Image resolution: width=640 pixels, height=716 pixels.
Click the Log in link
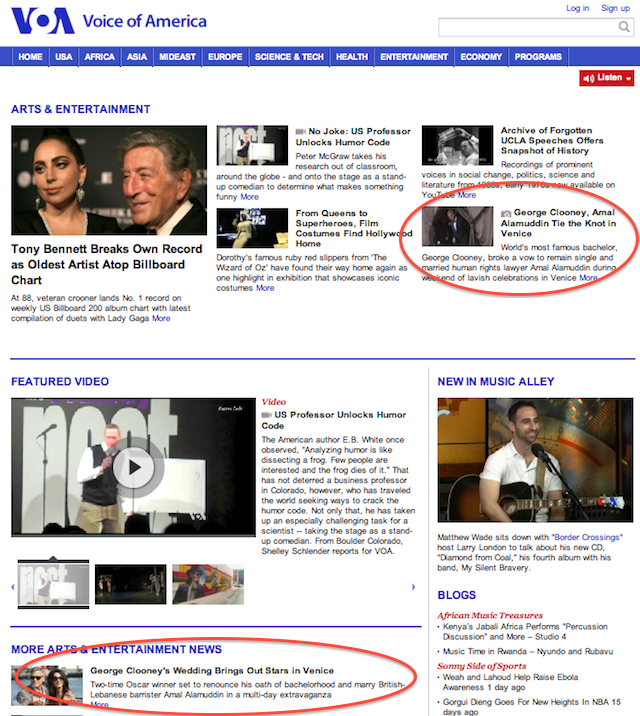click(x=577, y=8)
